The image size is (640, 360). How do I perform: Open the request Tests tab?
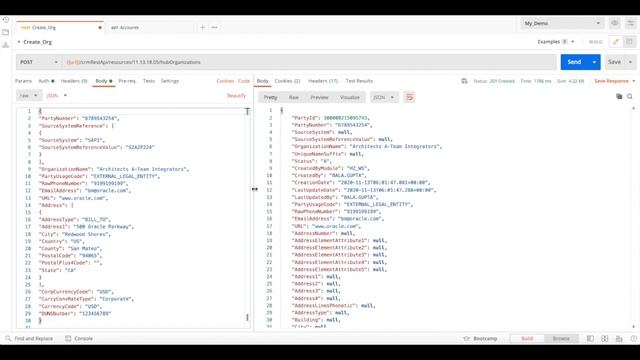pos(149,81)
